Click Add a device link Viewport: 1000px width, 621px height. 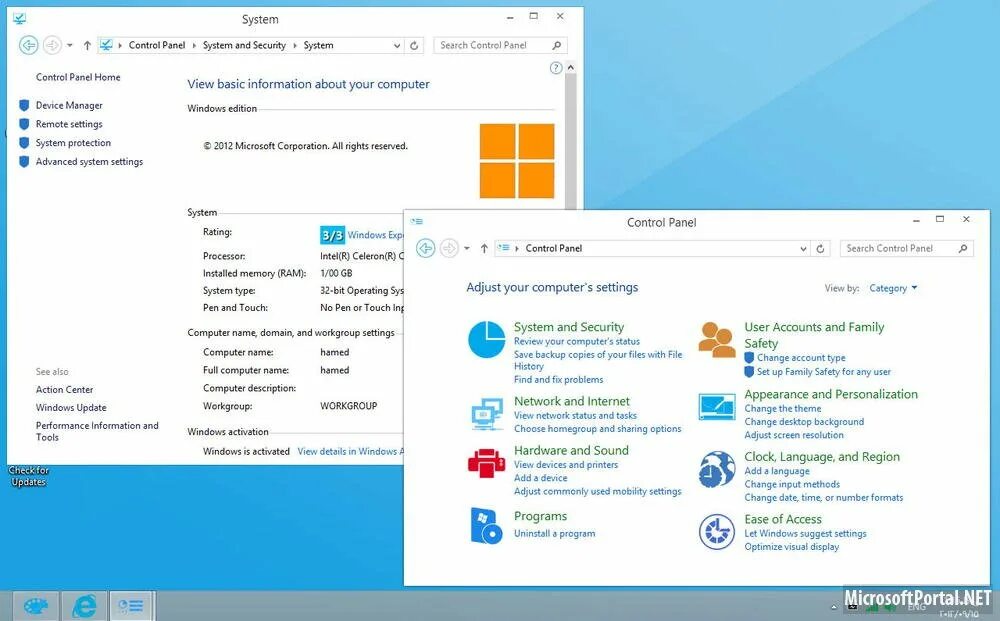541,478
